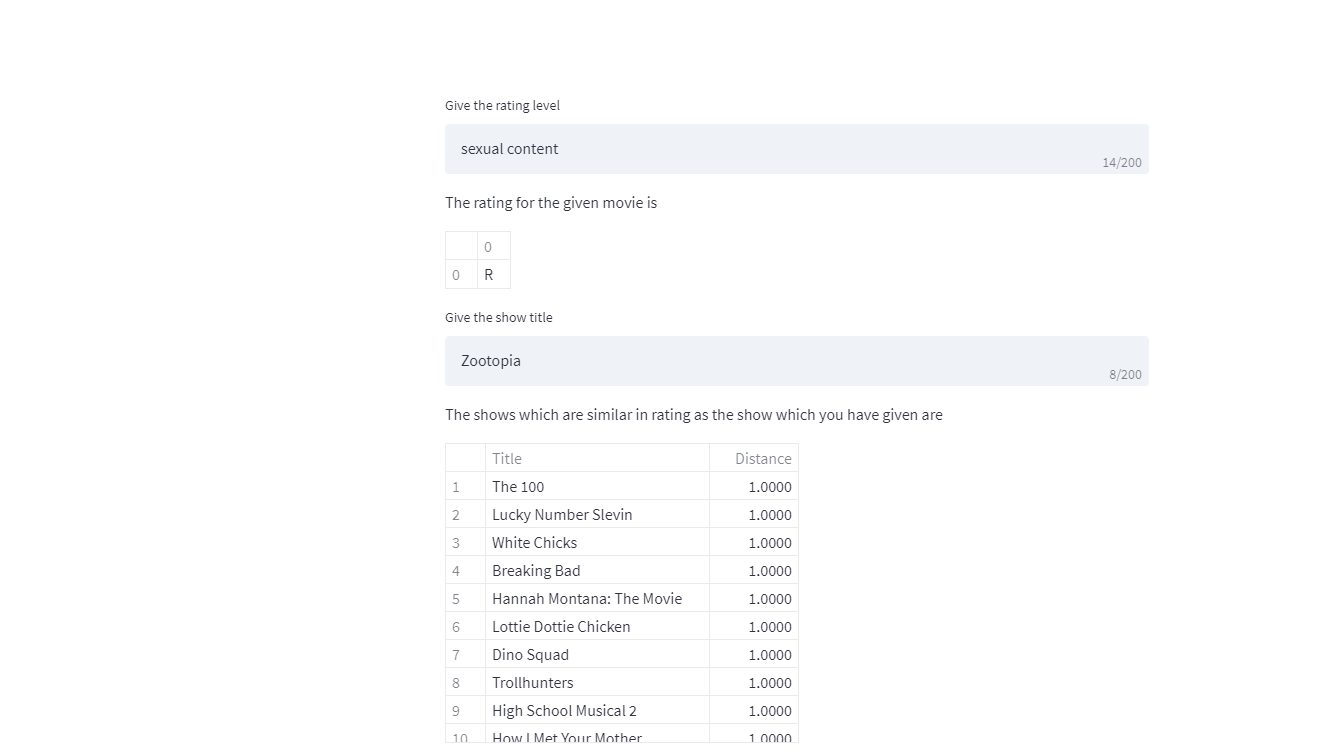This screenshot has width=1334, height=754.
Task: Click the 'Lucky Number Slevin' cell
Action: [x=562, y=514]
